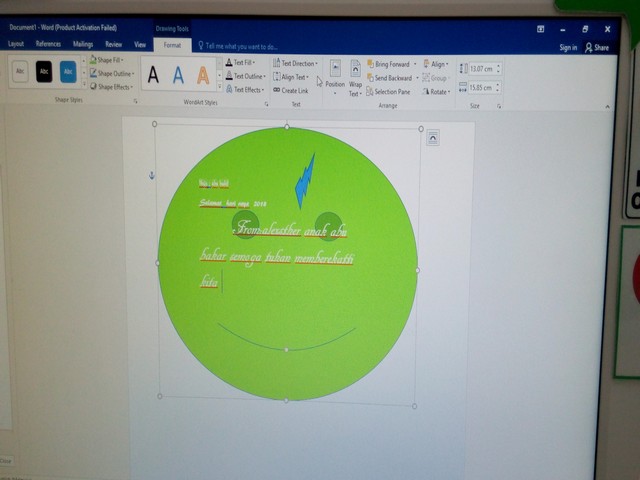Open the Wrap Text menu
This screenshot has width=640, height=480.
[x=355, y=76]
